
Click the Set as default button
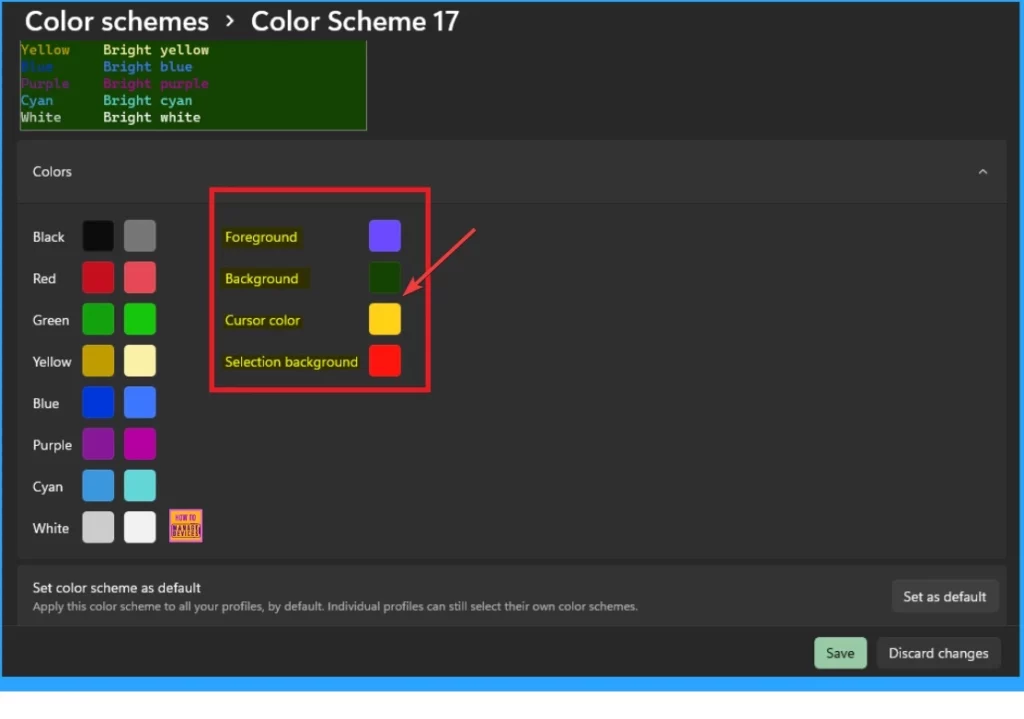(944, 596)
